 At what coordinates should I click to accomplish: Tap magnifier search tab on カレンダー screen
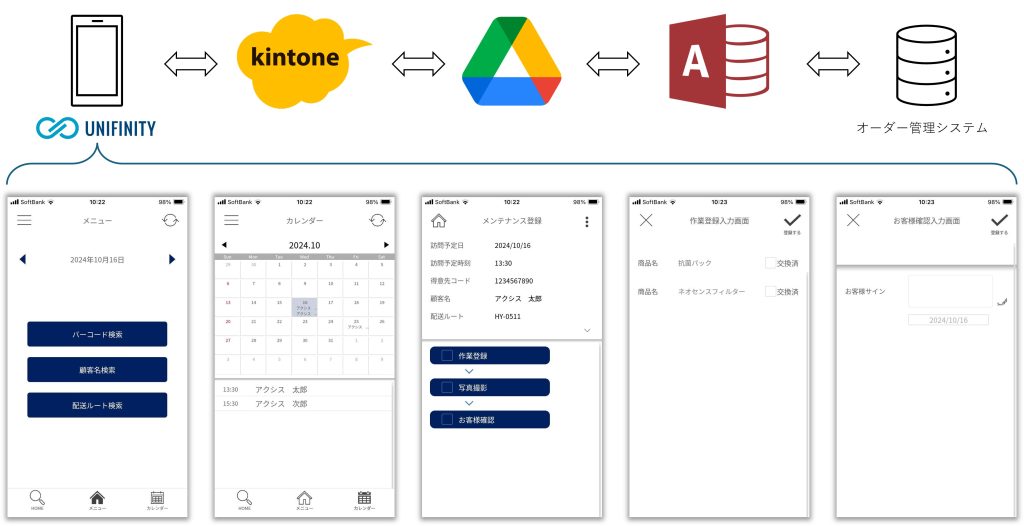[244, 500]
